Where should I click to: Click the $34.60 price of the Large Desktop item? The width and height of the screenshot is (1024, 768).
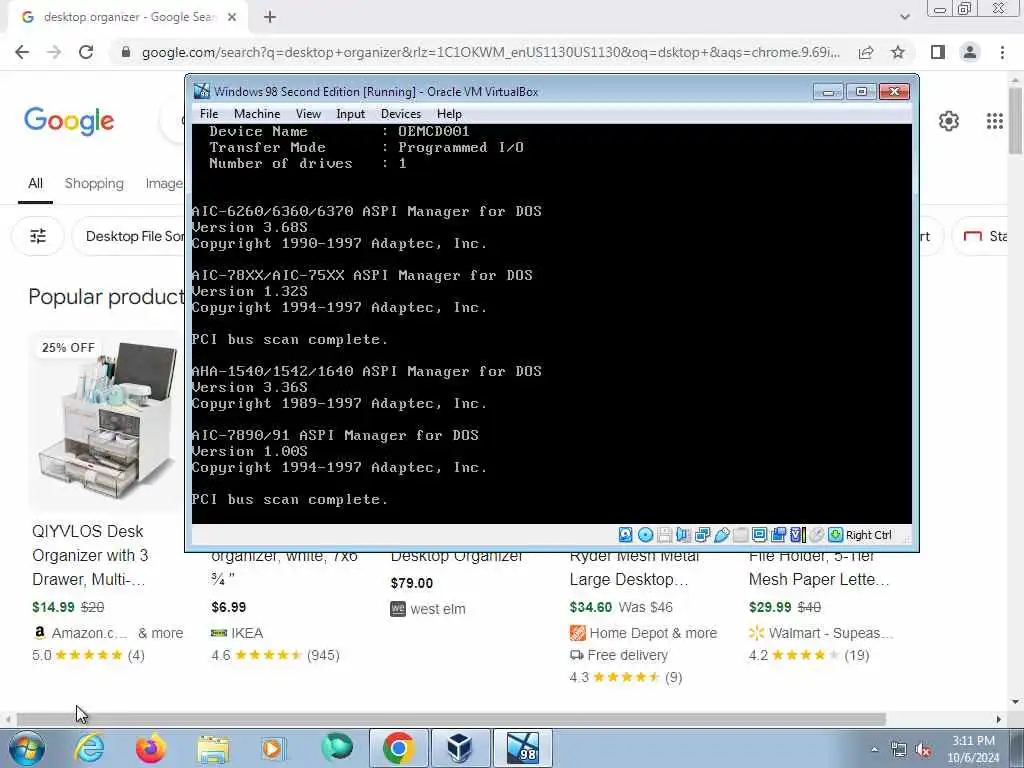click(590, 607)
